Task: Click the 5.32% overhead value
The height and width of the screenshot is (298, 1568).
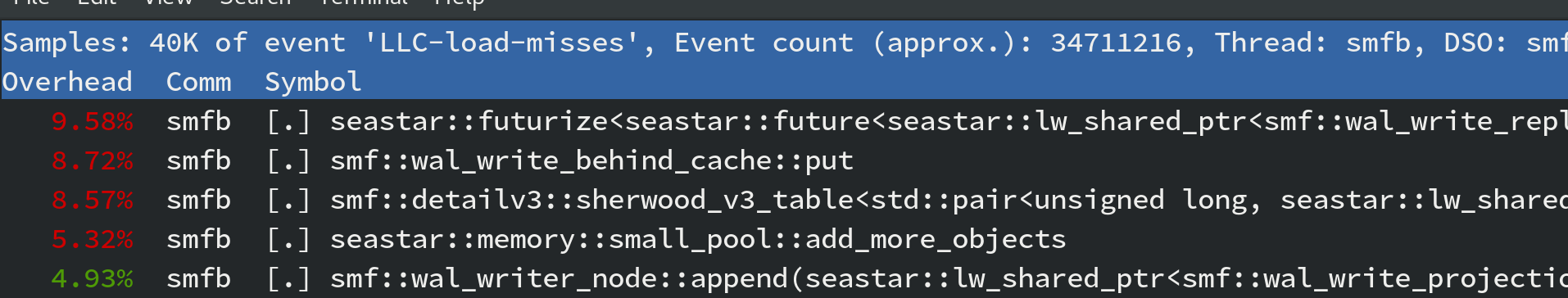Action: tap(92, 239)
